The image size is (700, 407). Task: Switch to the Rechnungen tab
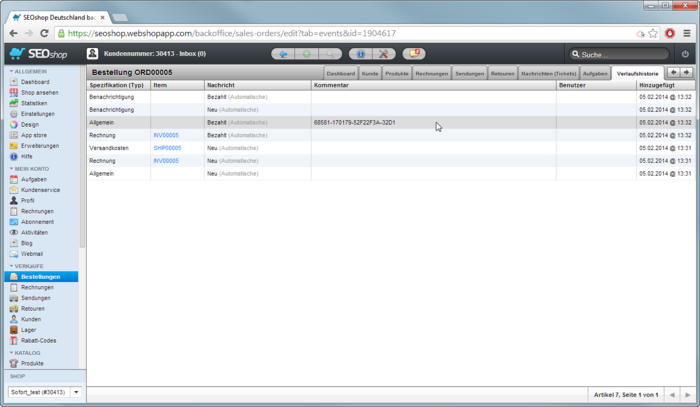click(432, 73)
